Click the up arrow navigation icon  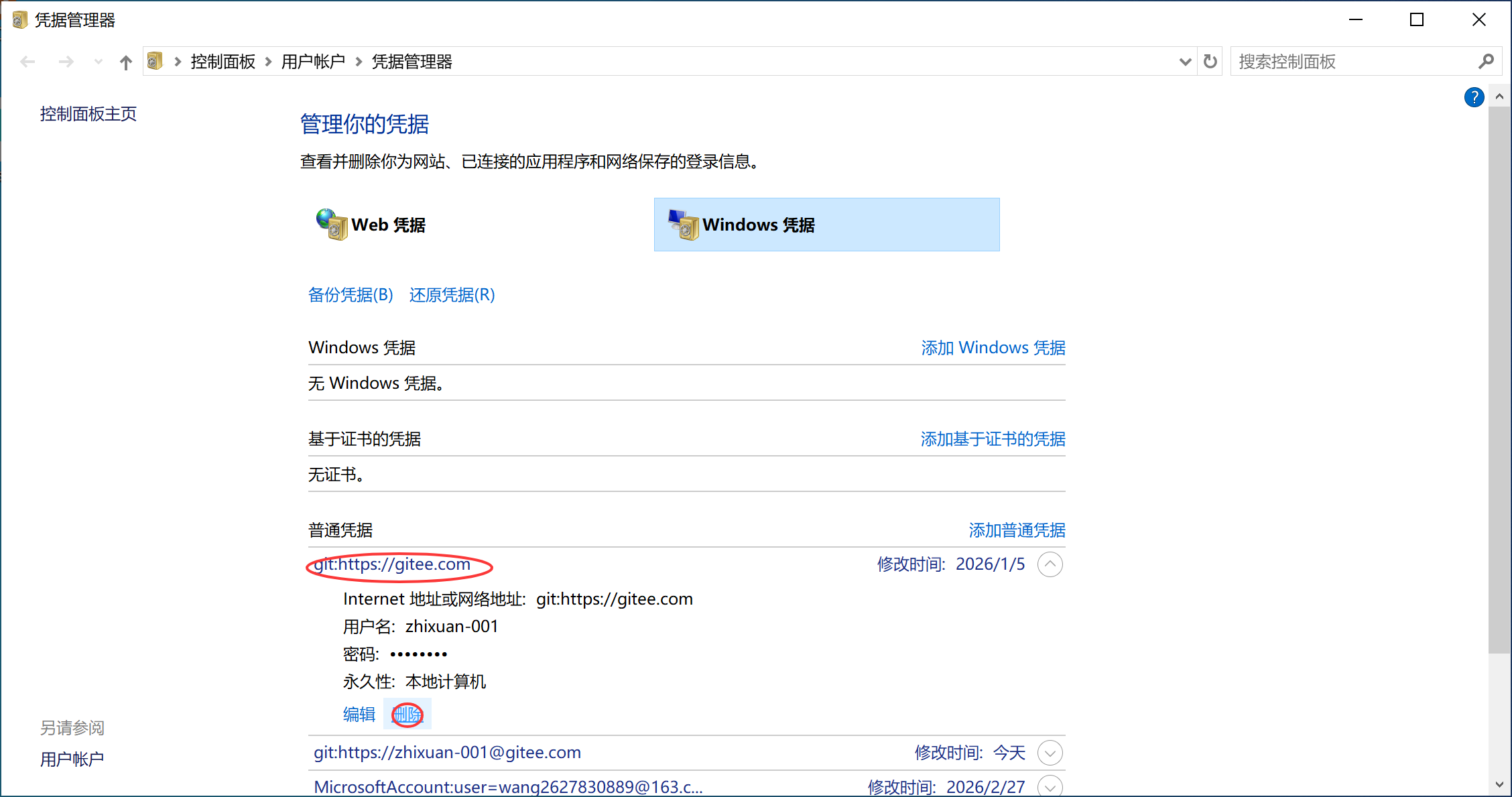point(125,62)
